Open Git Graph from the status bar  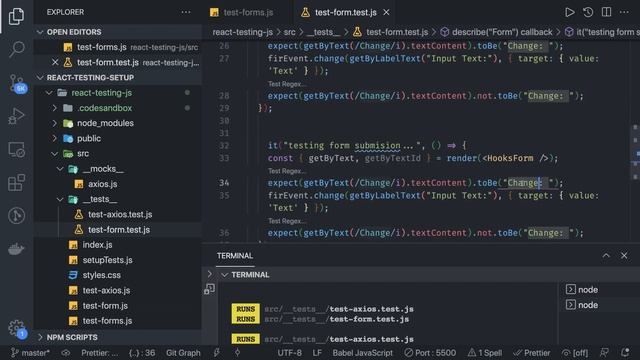pos(183,353)
